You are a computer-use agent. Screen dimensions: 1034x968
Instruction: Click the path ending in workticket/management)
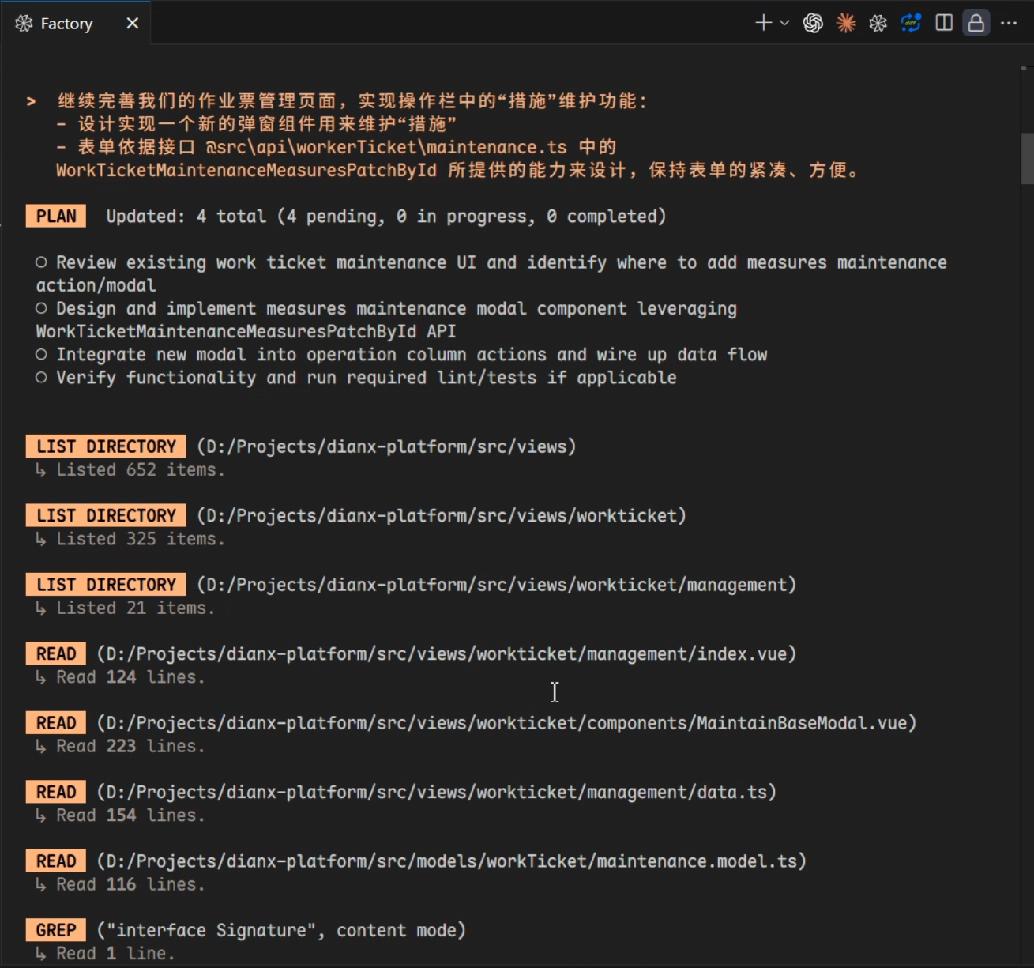coord(497,585)
